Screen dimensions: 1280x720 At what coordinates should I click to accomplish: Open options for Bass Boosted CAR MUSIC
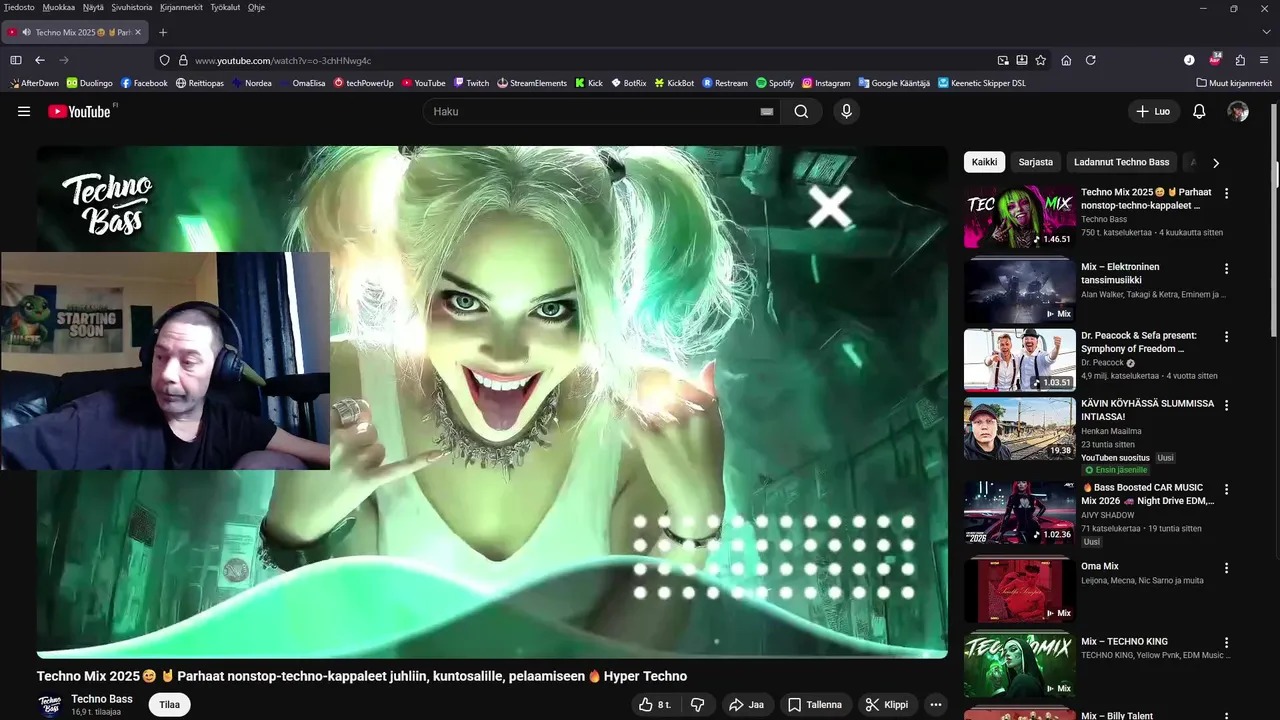tap(1227, 489)
